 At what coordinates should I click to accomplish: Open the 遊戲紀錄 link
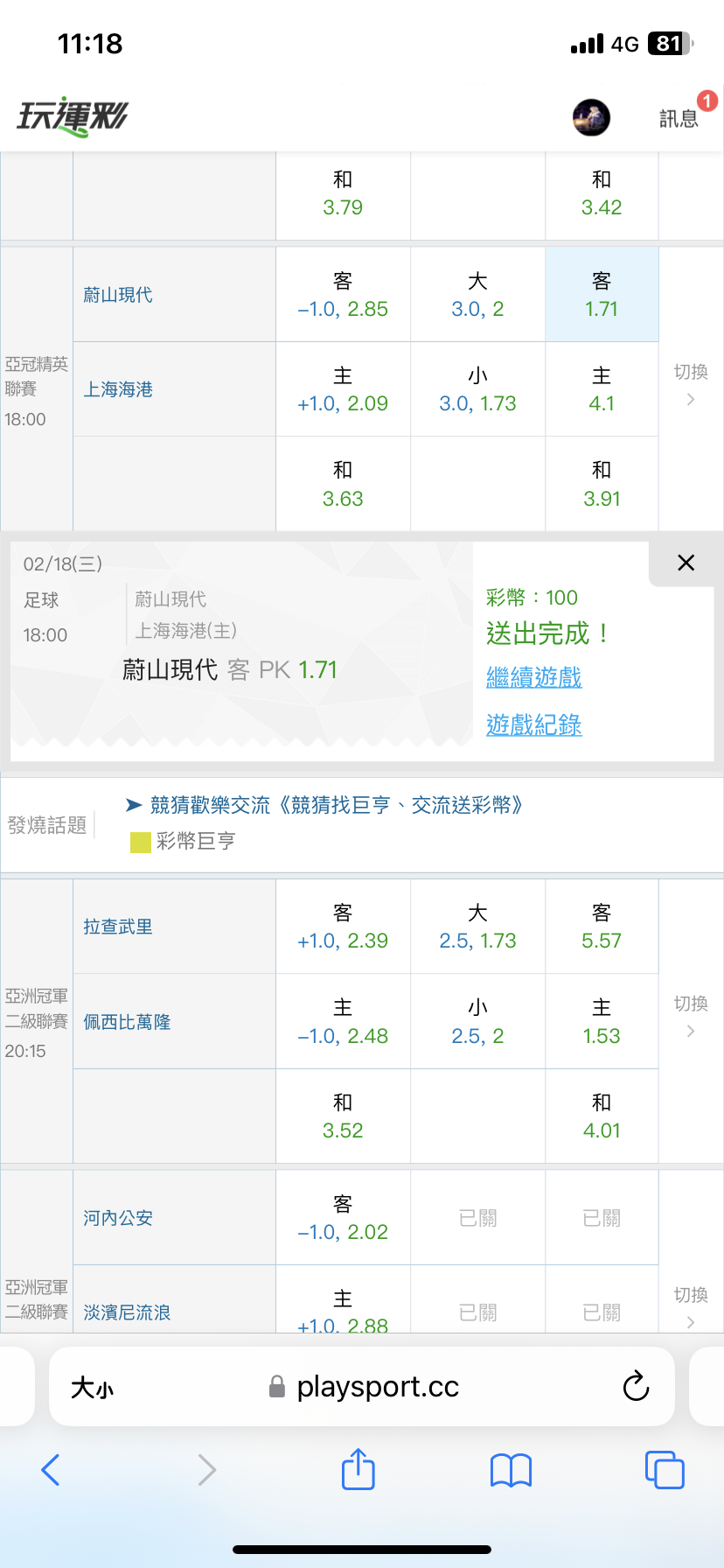tap(533, 724)
